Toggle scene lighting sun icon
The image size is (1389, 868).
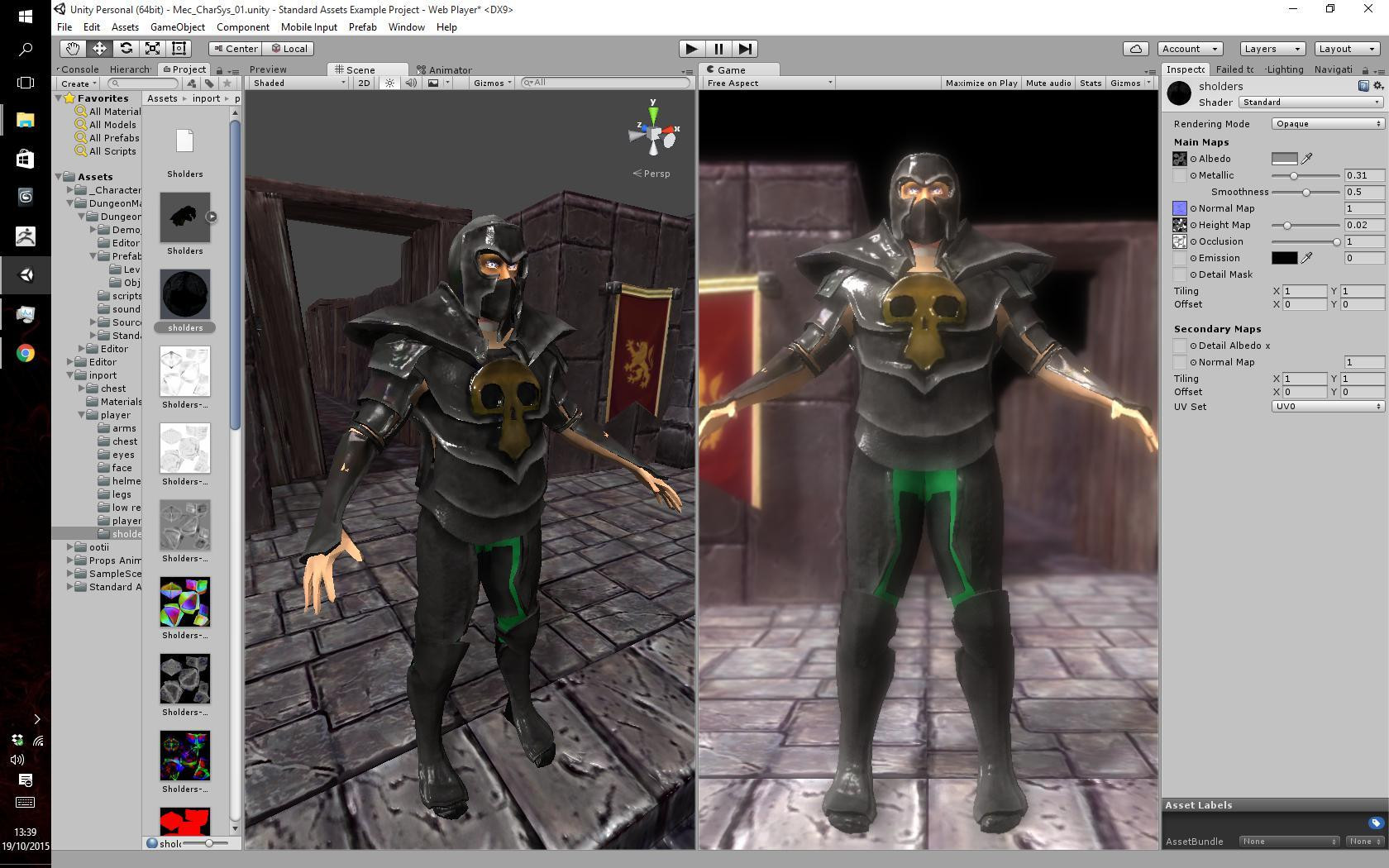point(389,83)
